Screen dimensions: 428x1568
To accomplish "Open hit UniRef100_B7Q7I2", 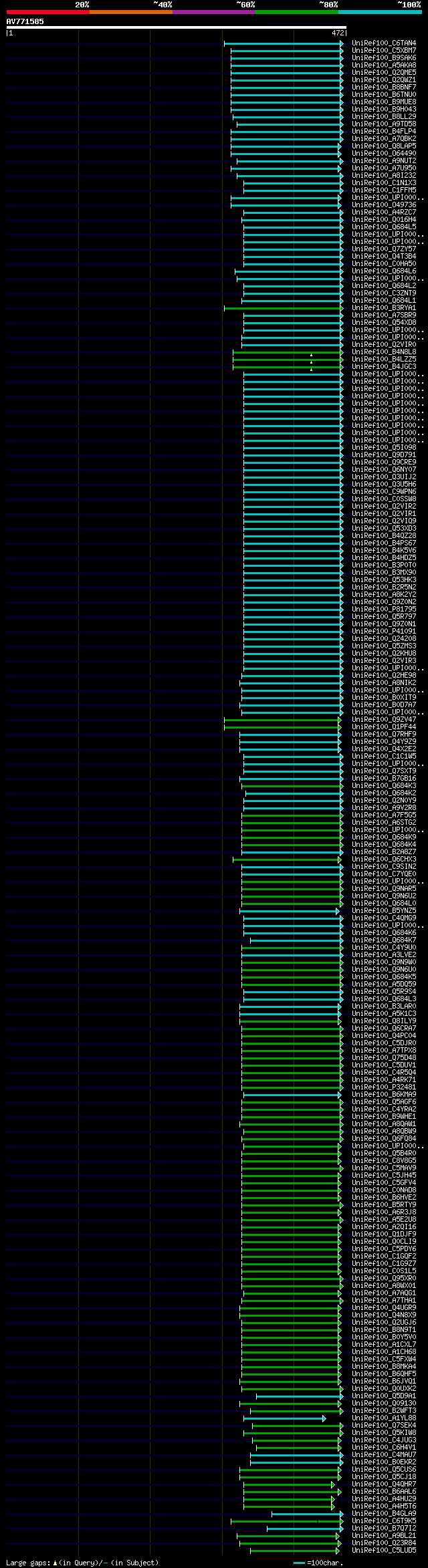I will point(384,1528).
